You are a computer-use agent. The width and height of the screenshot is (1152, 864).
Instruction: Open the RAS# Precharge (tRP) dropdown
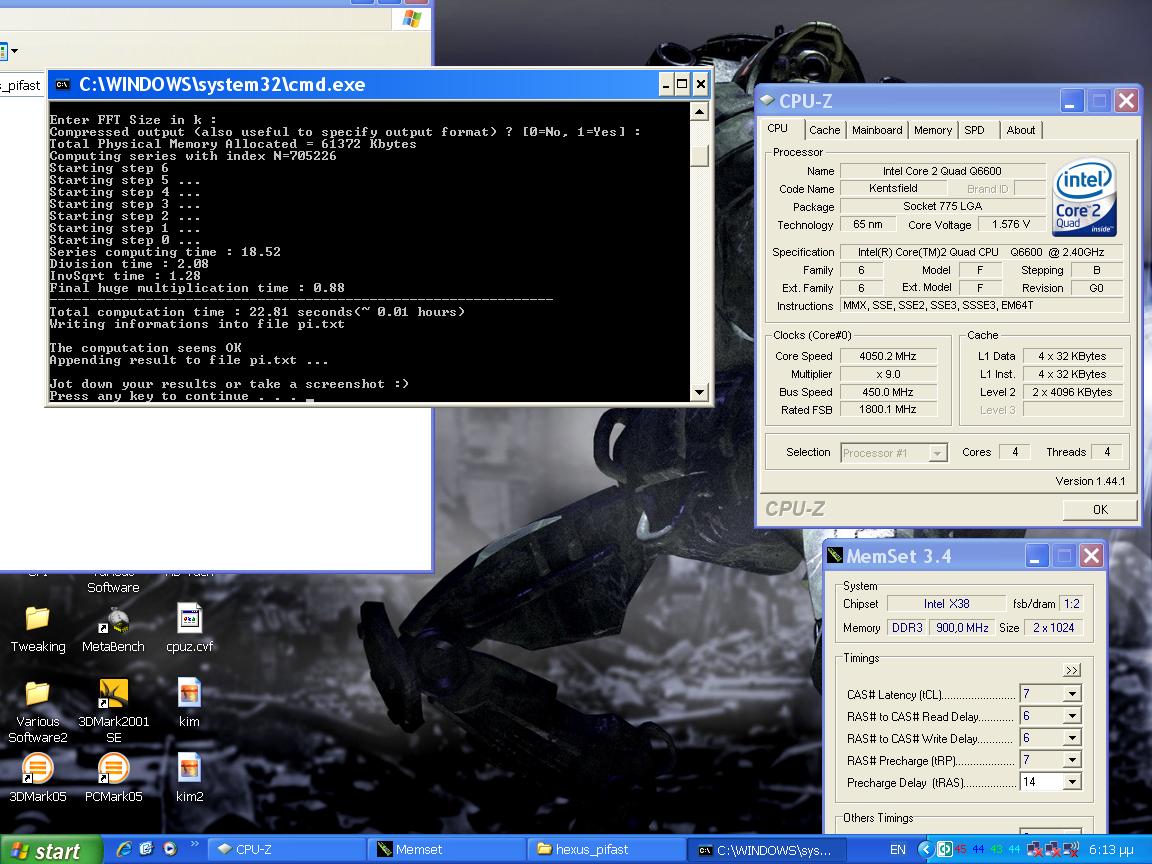coord(1072,760)
